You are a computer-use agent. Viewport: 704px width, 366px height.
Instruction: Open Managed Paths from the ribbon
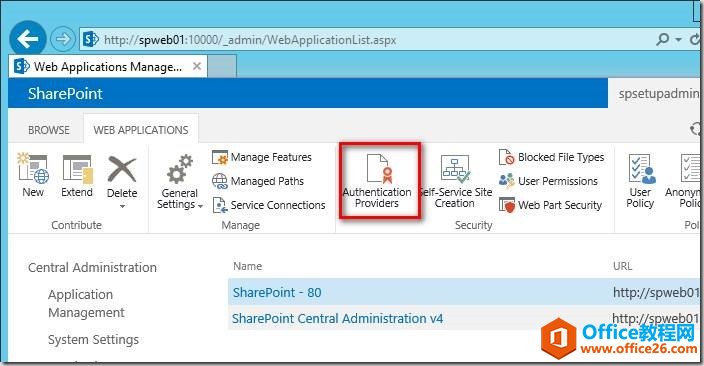(258, 181)
